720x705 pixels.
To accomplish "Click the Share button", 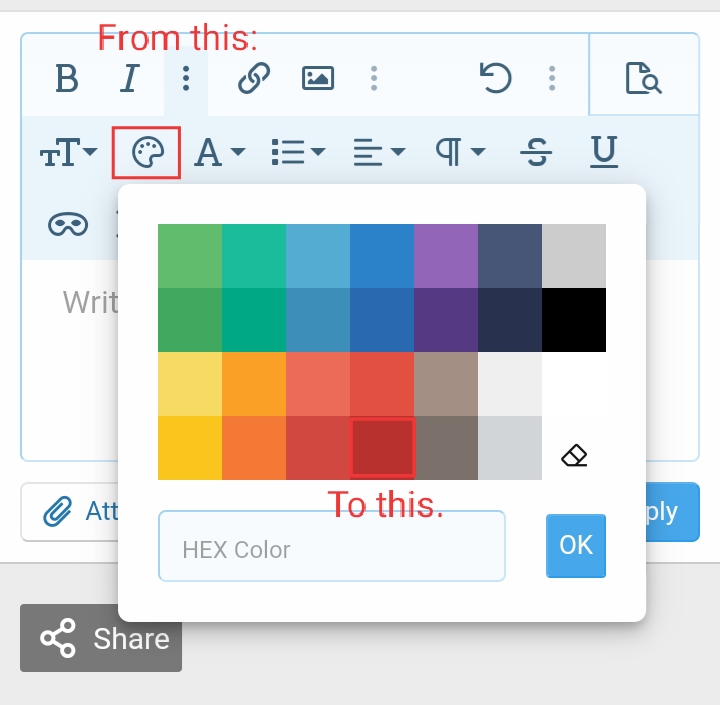I will (x=101, y=638).
